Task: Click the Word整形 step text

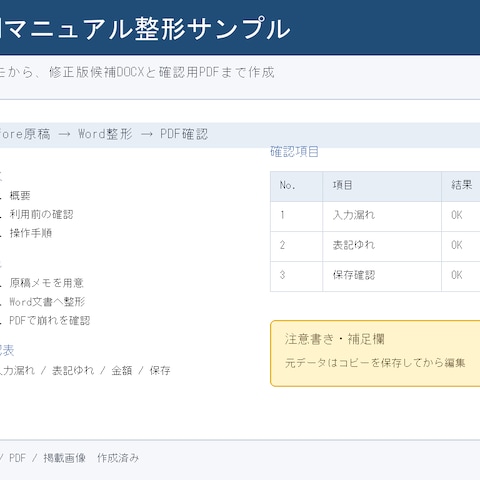Action: pos(105,134)
